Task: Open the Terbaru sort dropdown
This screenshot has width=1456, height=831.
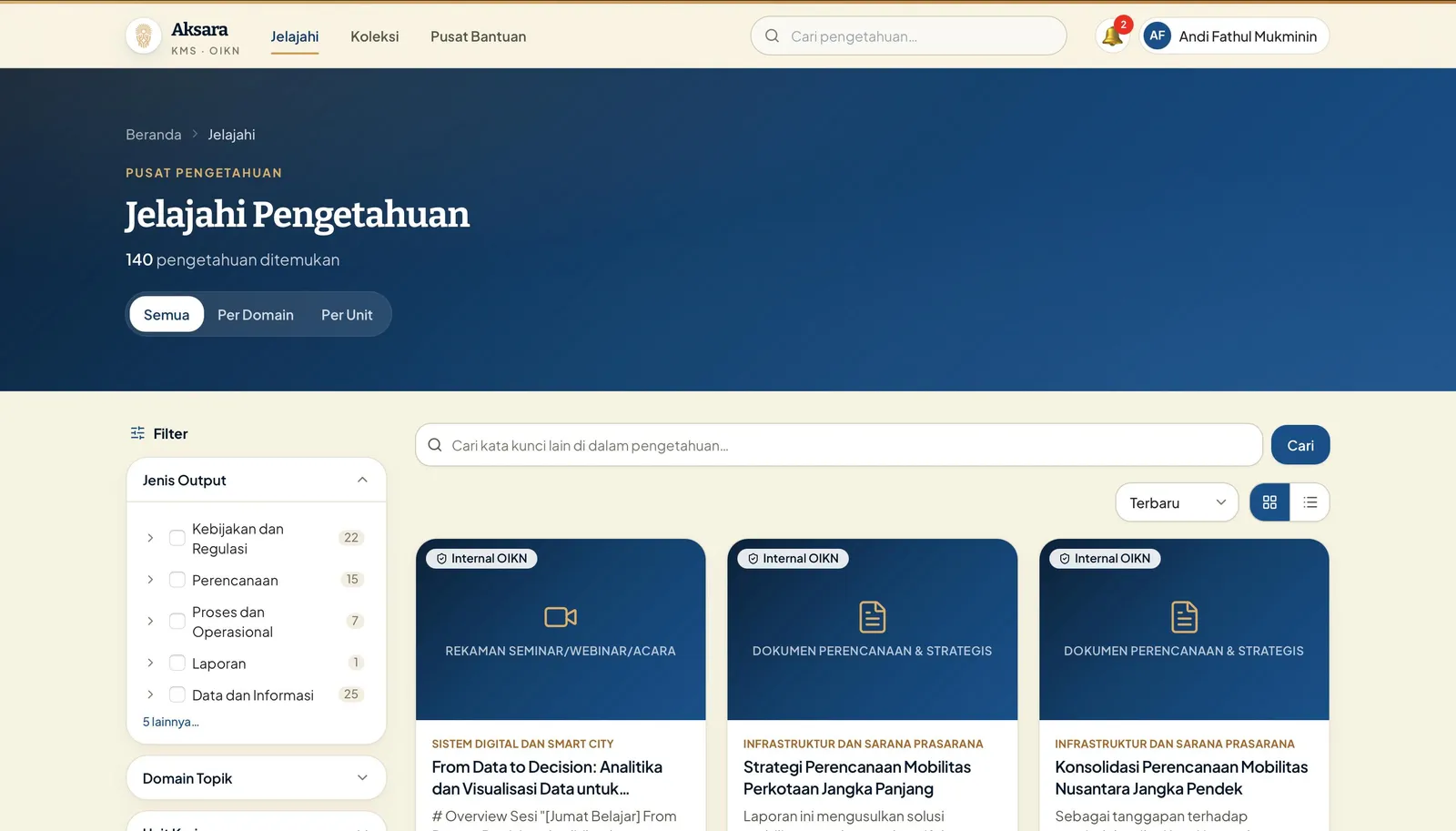Action: [x=1177, y=502]
